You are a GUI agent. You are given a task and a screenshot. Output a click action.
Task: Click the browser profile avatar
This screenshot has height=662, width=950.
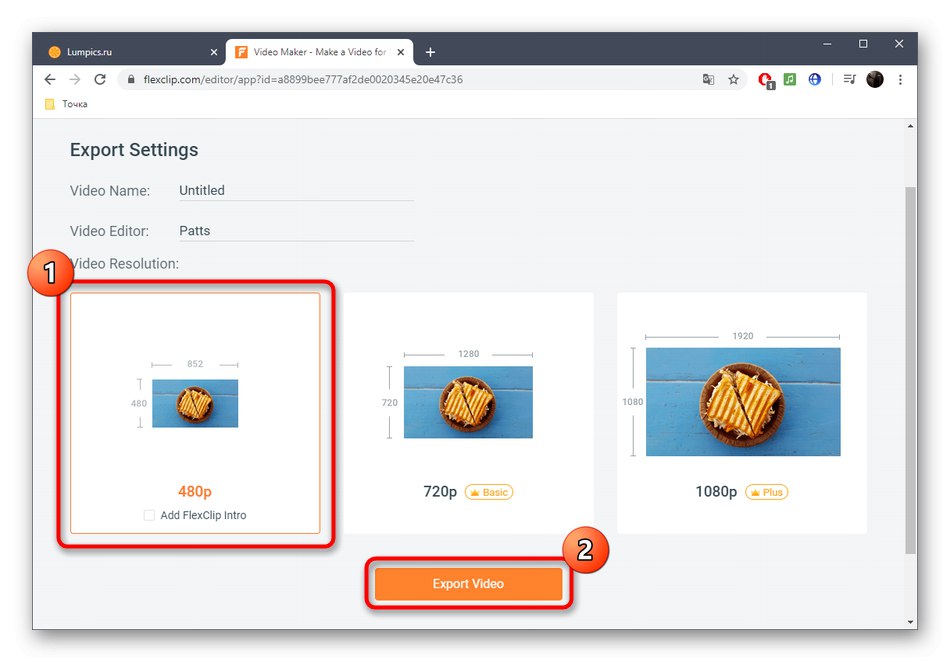point(875,79)
